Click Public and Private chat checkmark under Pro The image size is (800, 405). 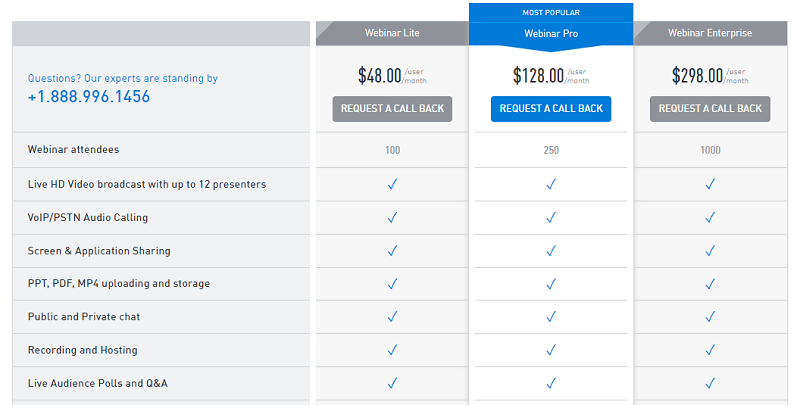[551, 317]
